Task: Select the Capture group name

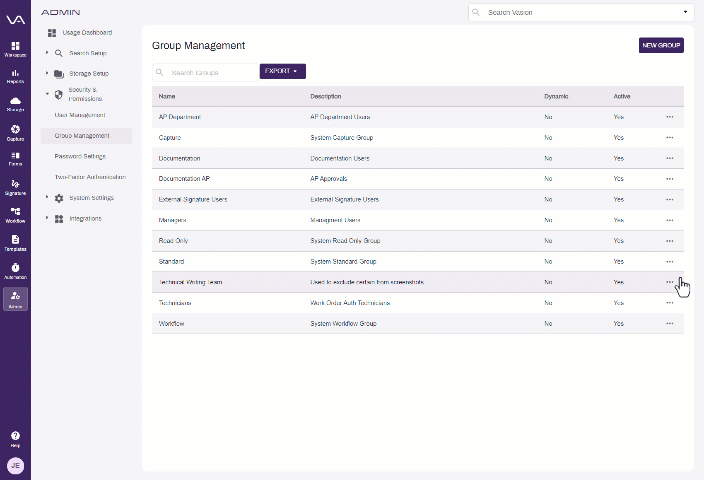Action: [x=169, y=137]
